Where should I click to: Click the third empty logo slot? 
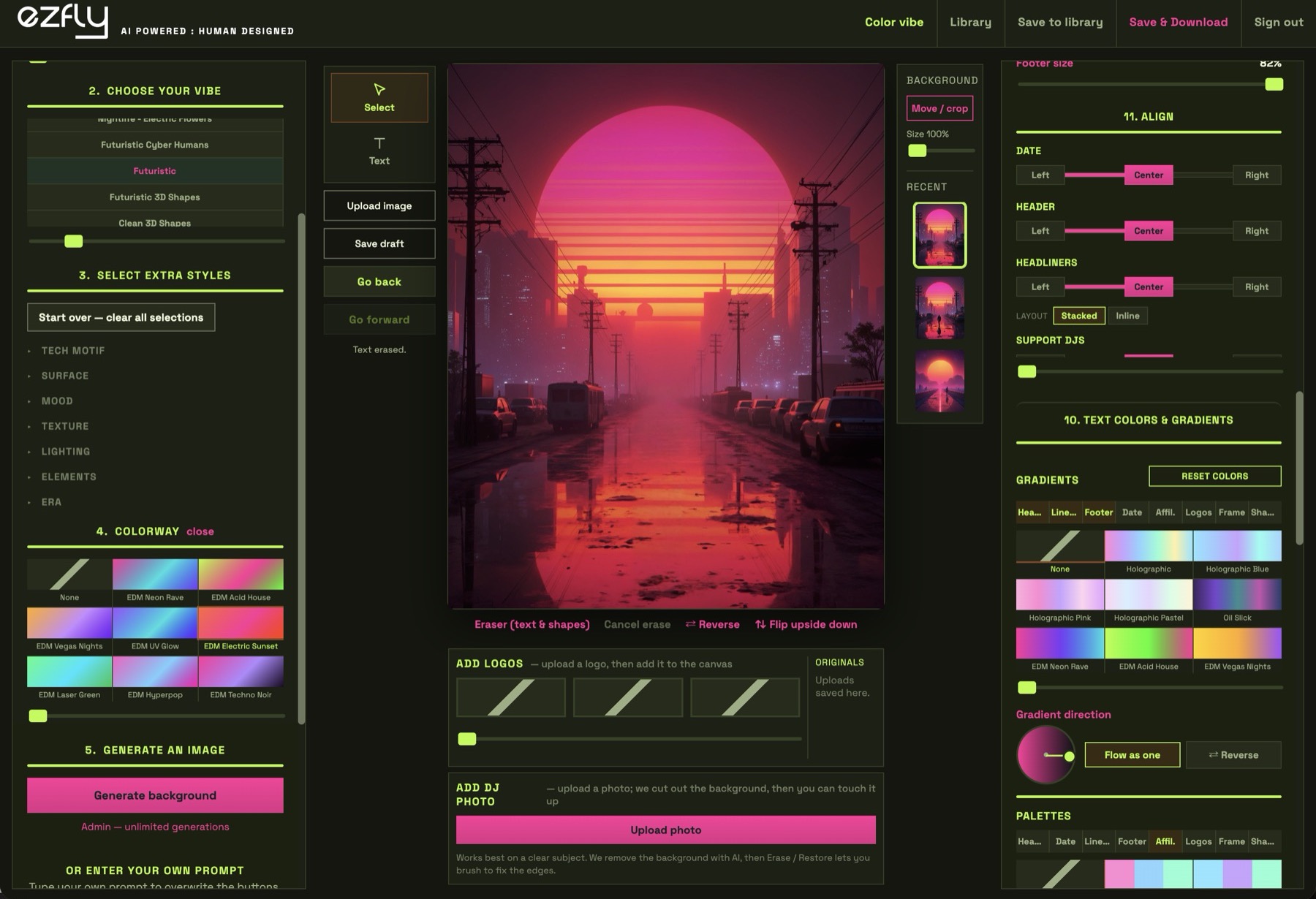point(745,697)
